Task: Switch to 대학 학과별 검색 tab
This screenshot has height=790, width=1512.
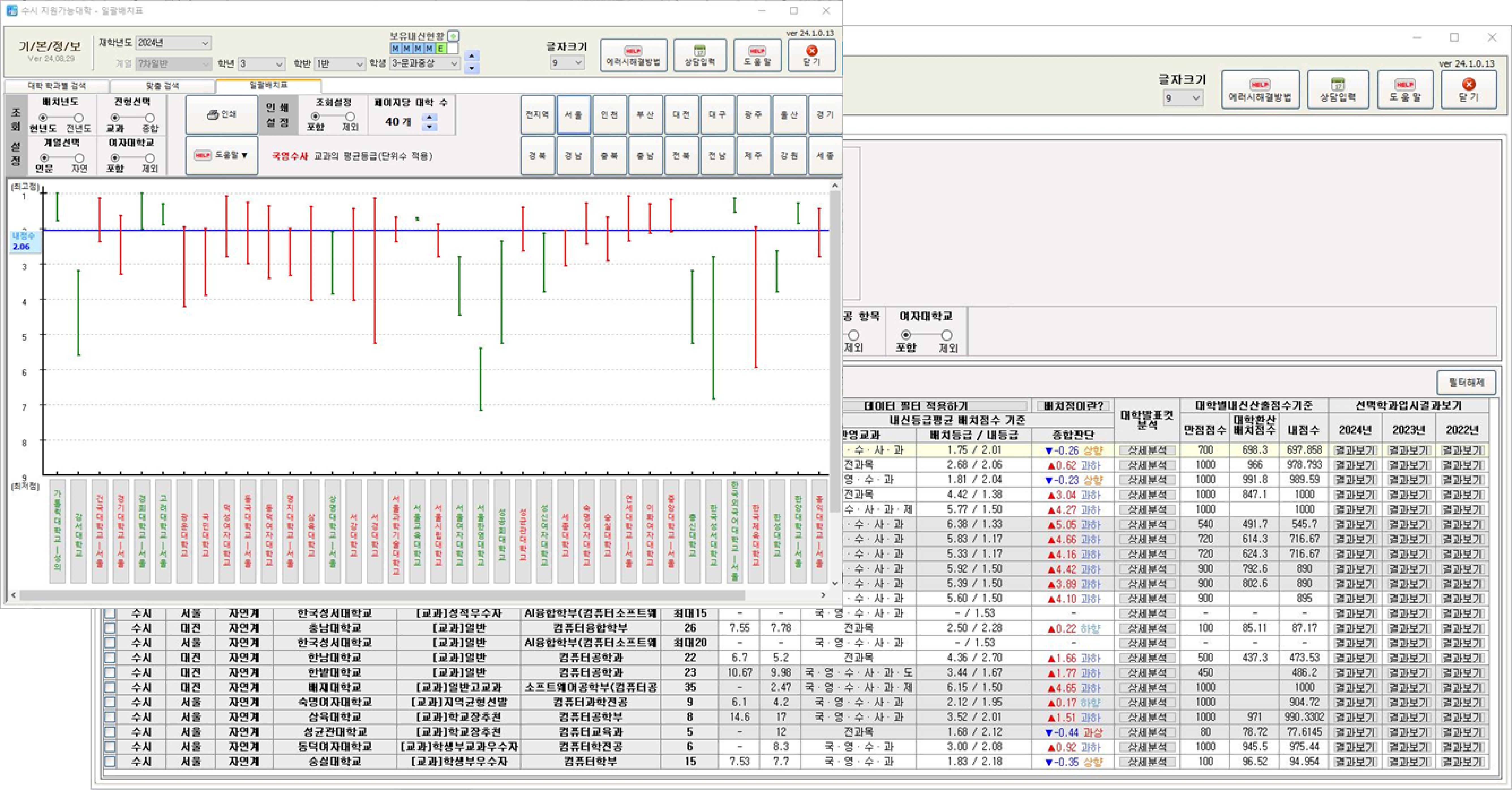Action: (x=57, y=86)
